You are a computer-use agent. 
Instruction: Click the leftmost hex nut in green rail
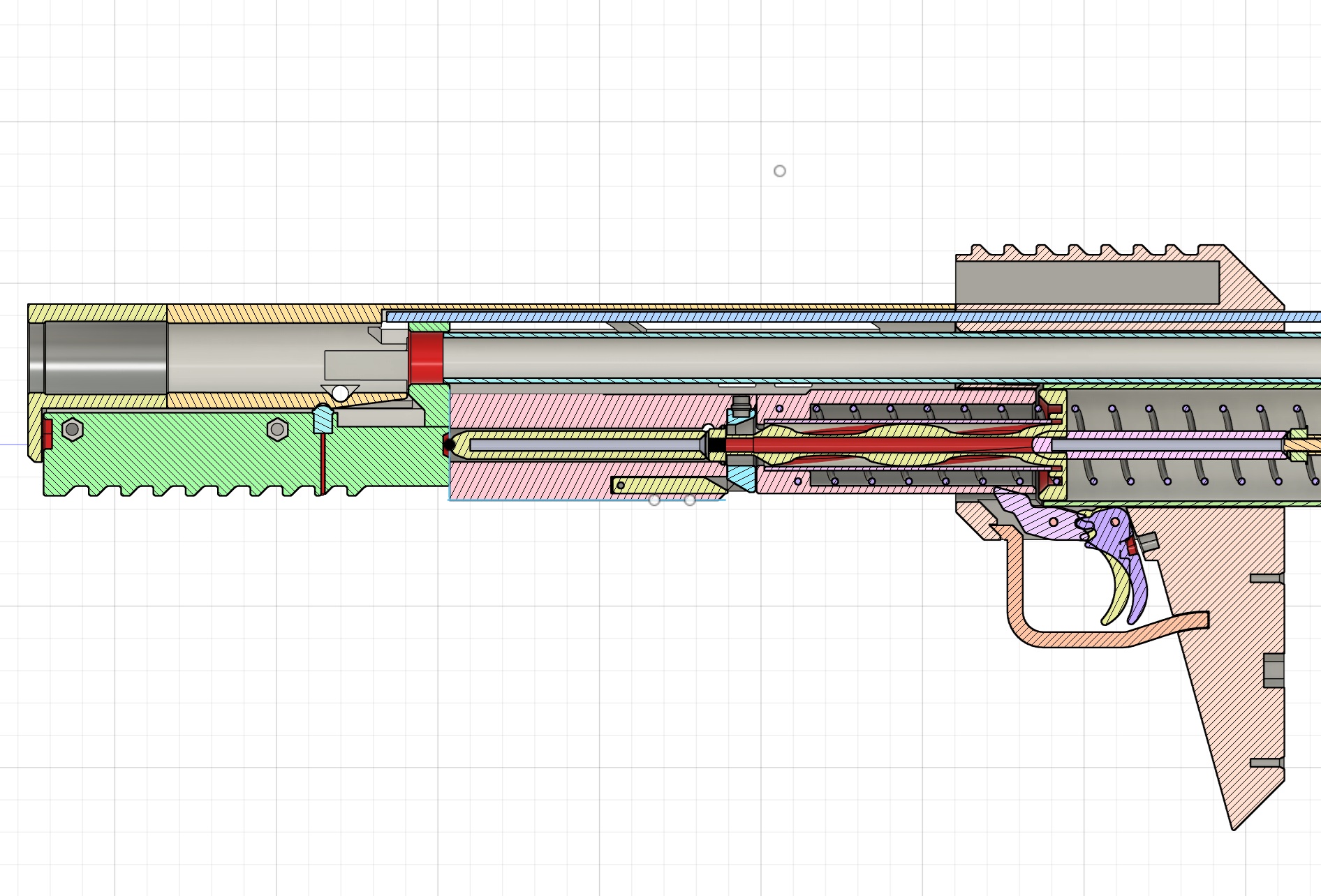point(73,429)
